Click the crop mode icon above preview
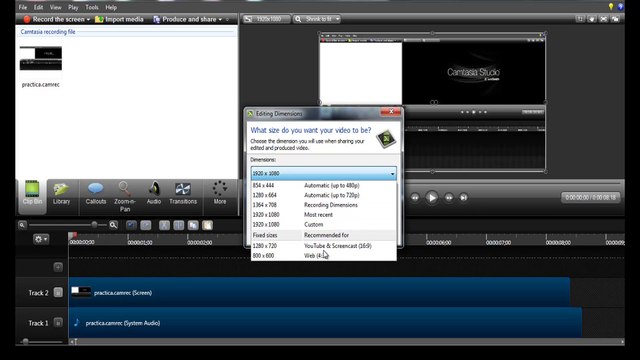 (x=580, y=19)
